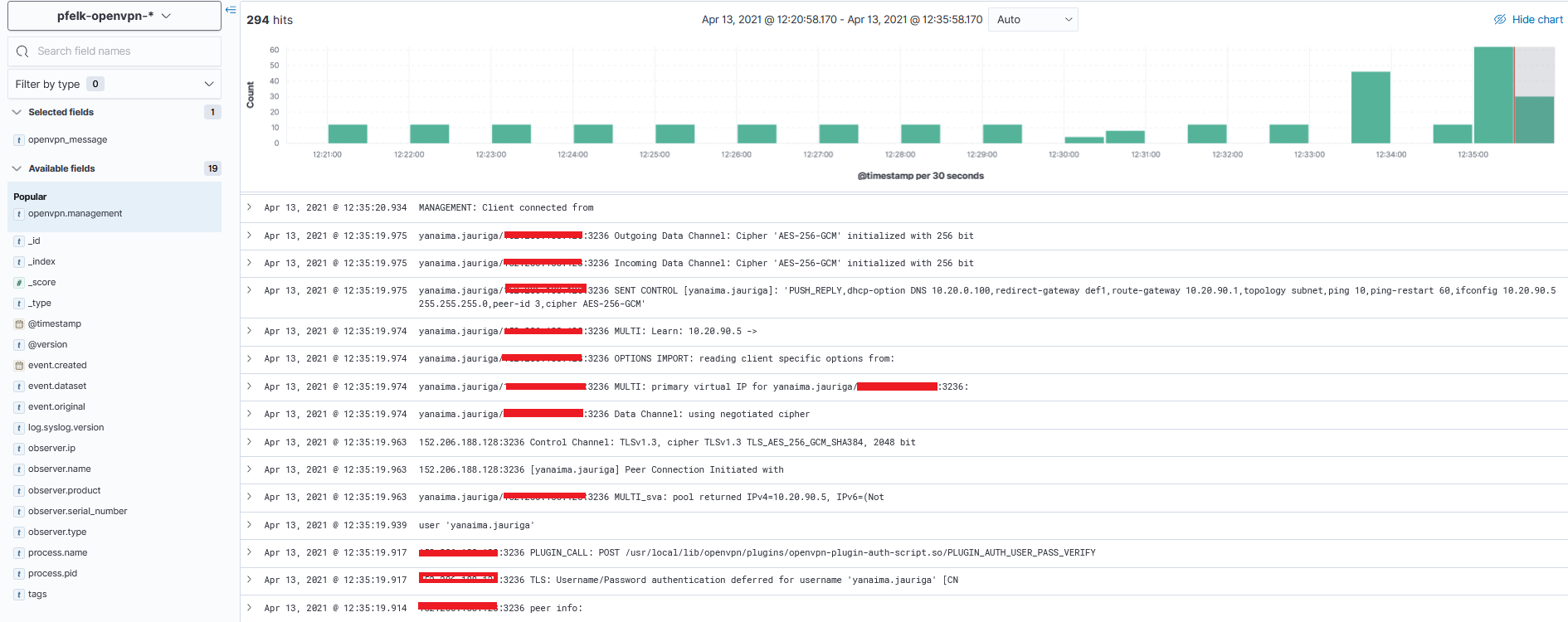Select the process.pid available field
Viewport: 1568px width, 622px height.
(x=52, y=574)
